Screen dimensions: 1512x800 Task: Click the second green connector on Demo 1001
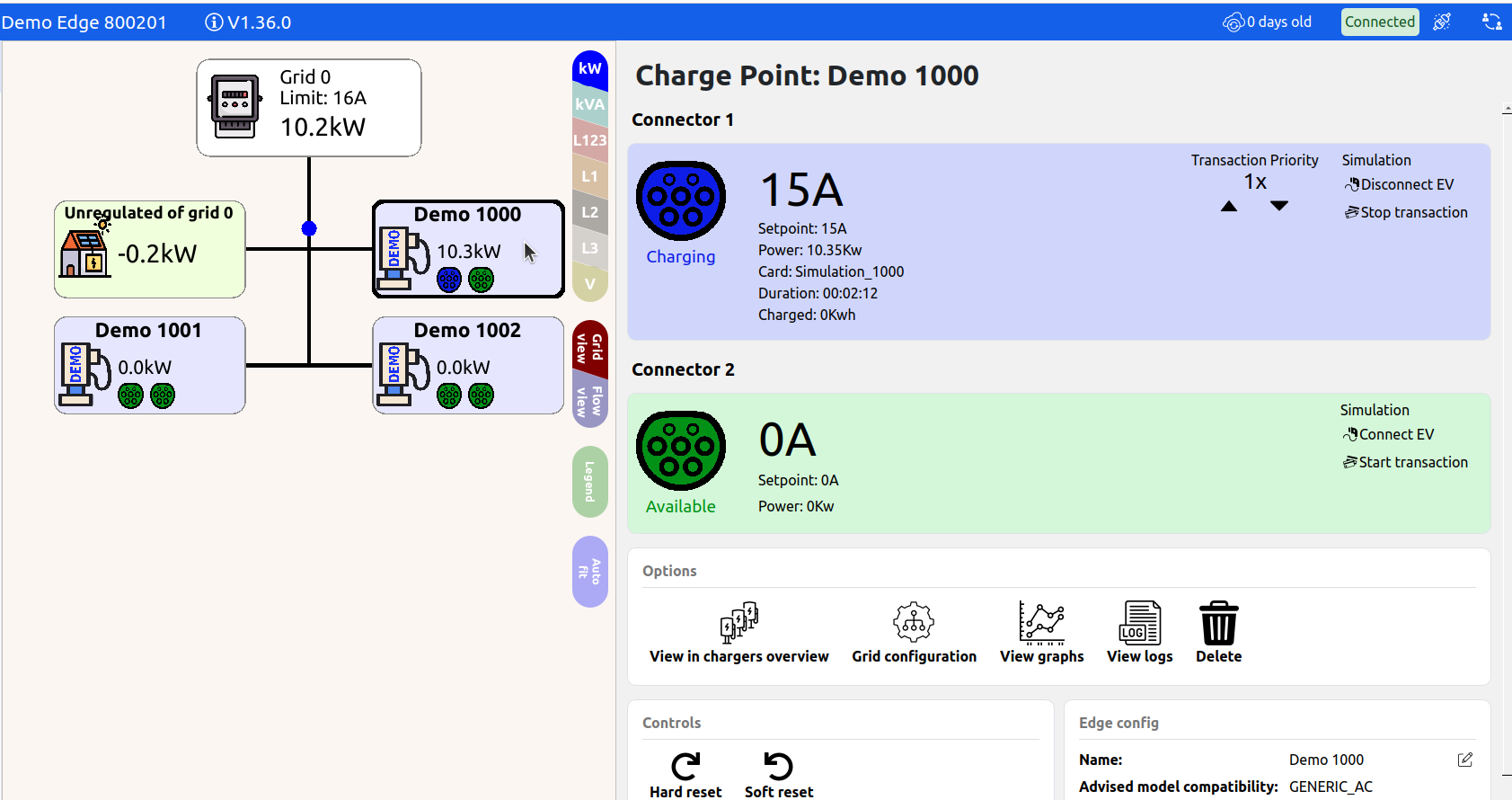tap(163, 396)
